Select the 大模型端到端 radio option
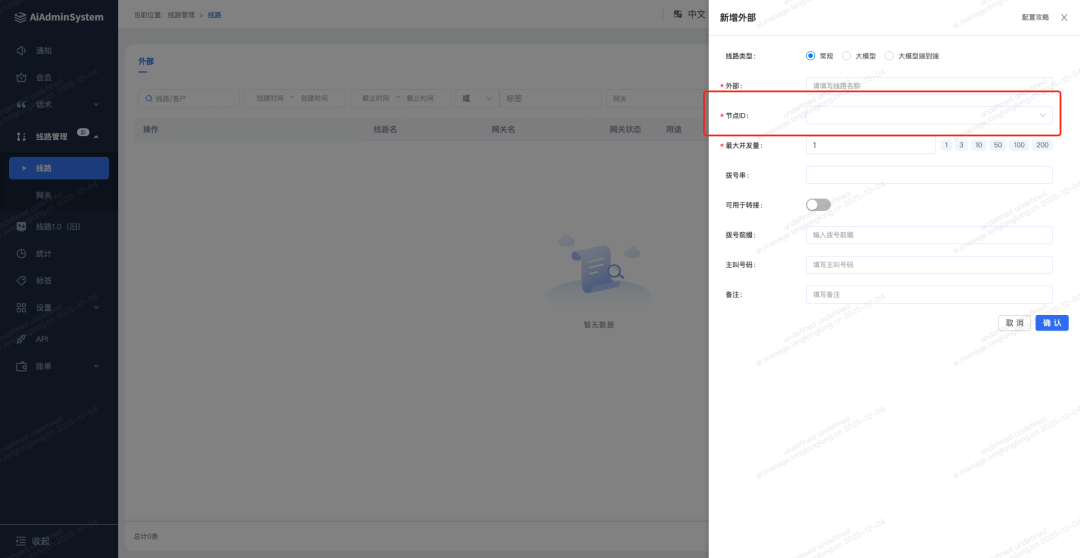This screenshot has width=1080, height=558. pos(890,56)
